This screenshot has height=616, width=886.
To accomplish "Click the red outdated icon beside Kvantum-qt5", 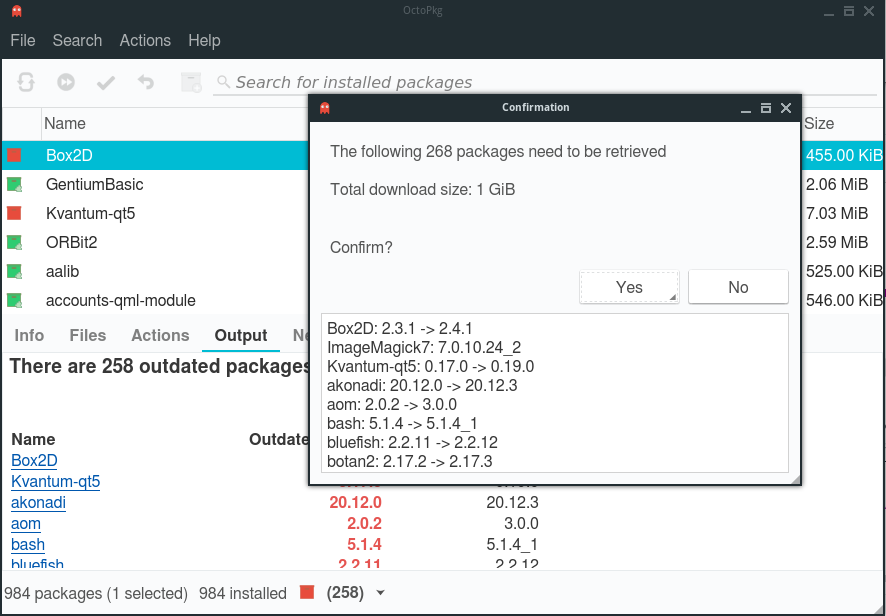I will 14,213.
